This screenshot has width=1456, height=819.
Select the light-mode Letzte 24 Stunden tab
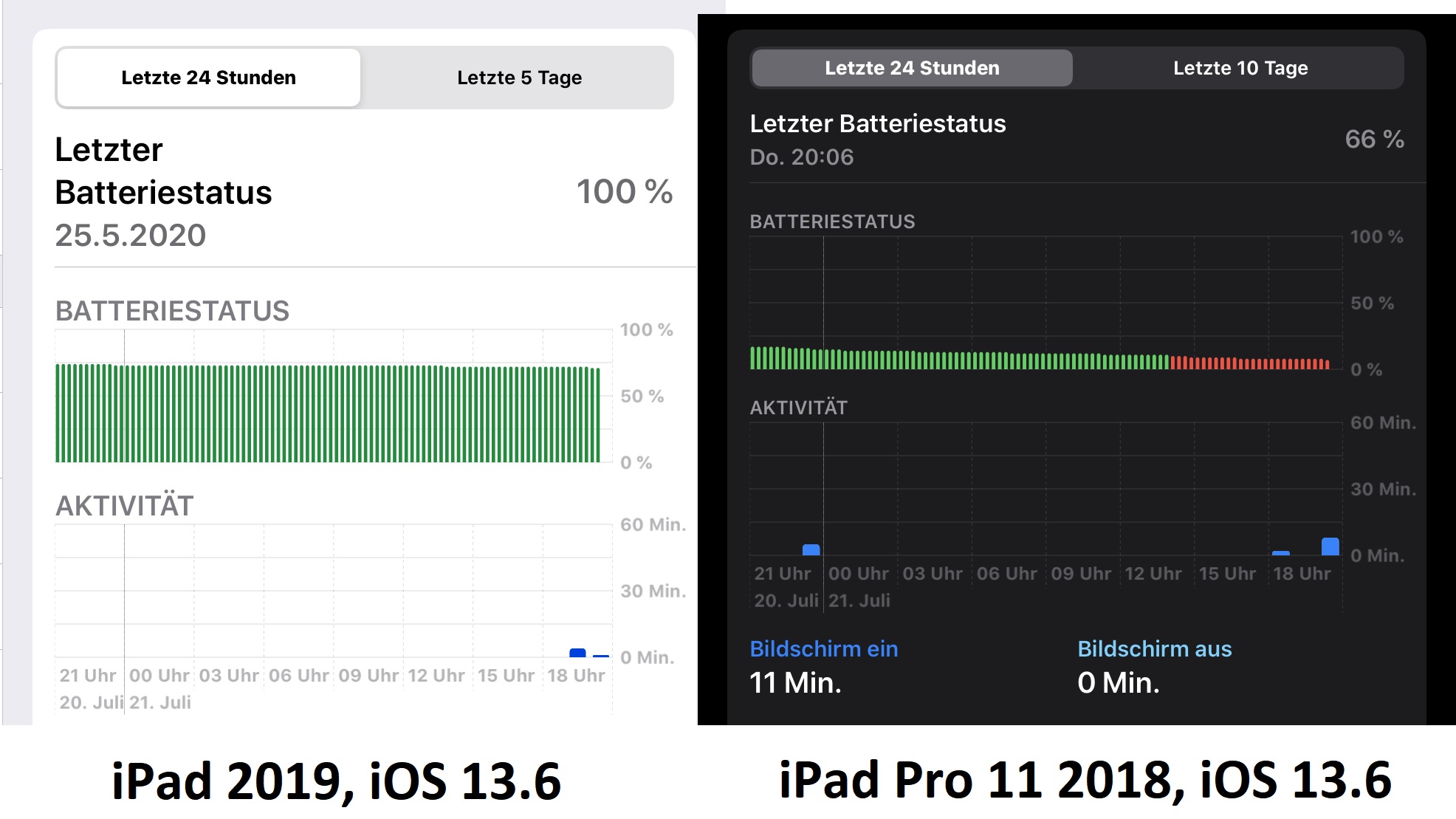[x=208, y=78]
